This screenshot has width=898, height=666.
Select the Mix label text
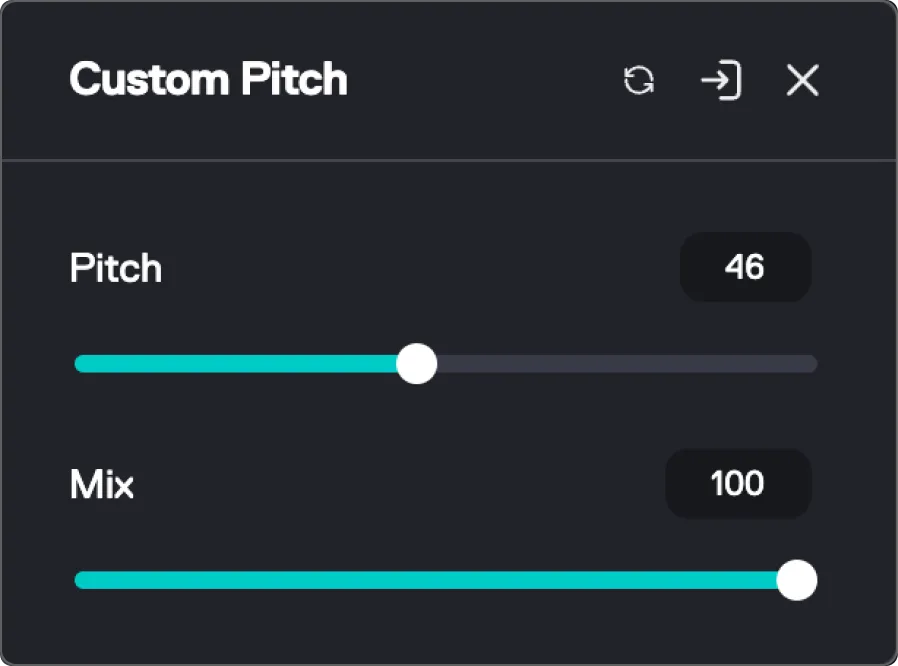pos(101,484)
